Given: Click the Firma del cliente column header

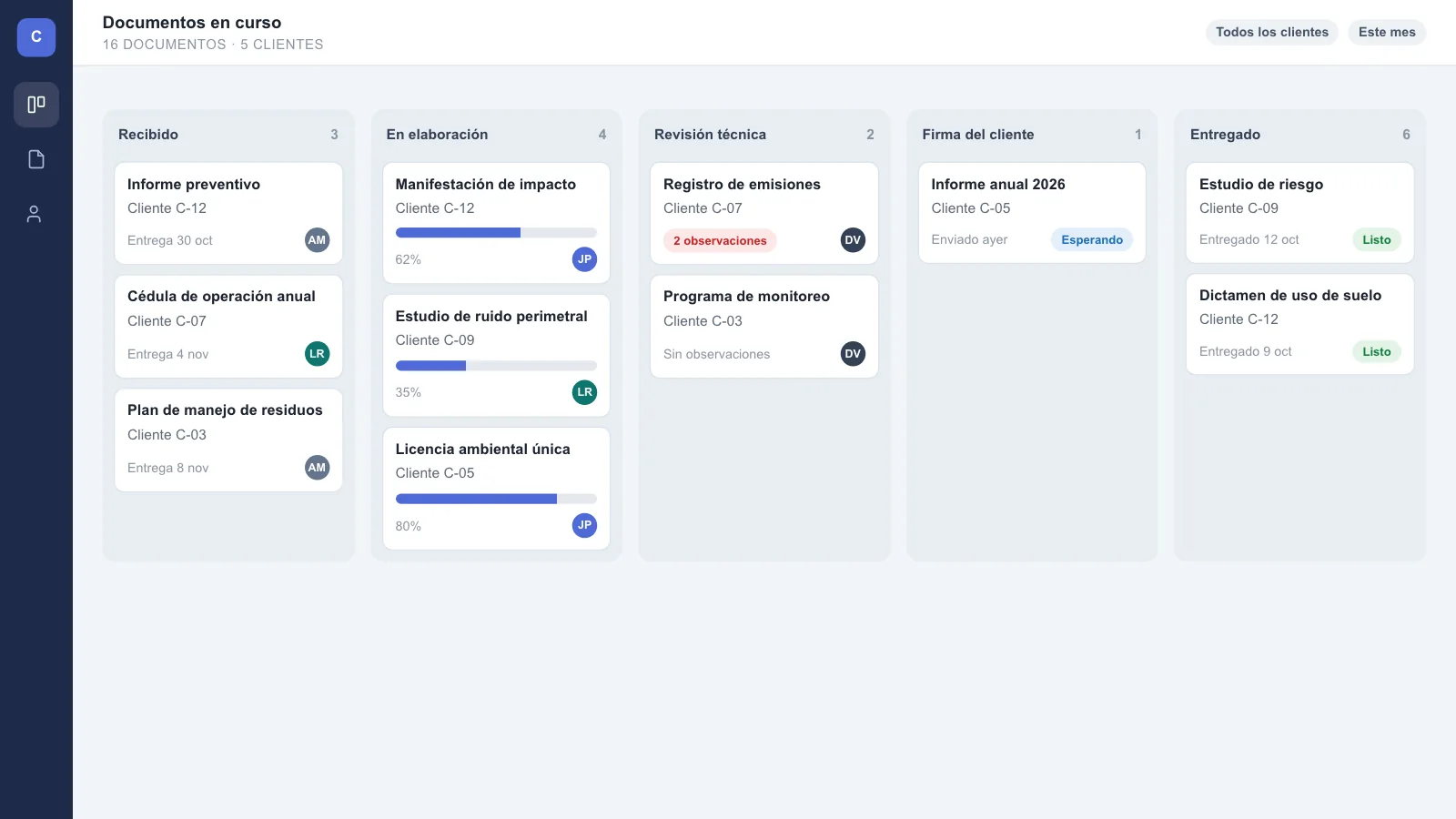Looking at the screenshot, I should (978, 134).
